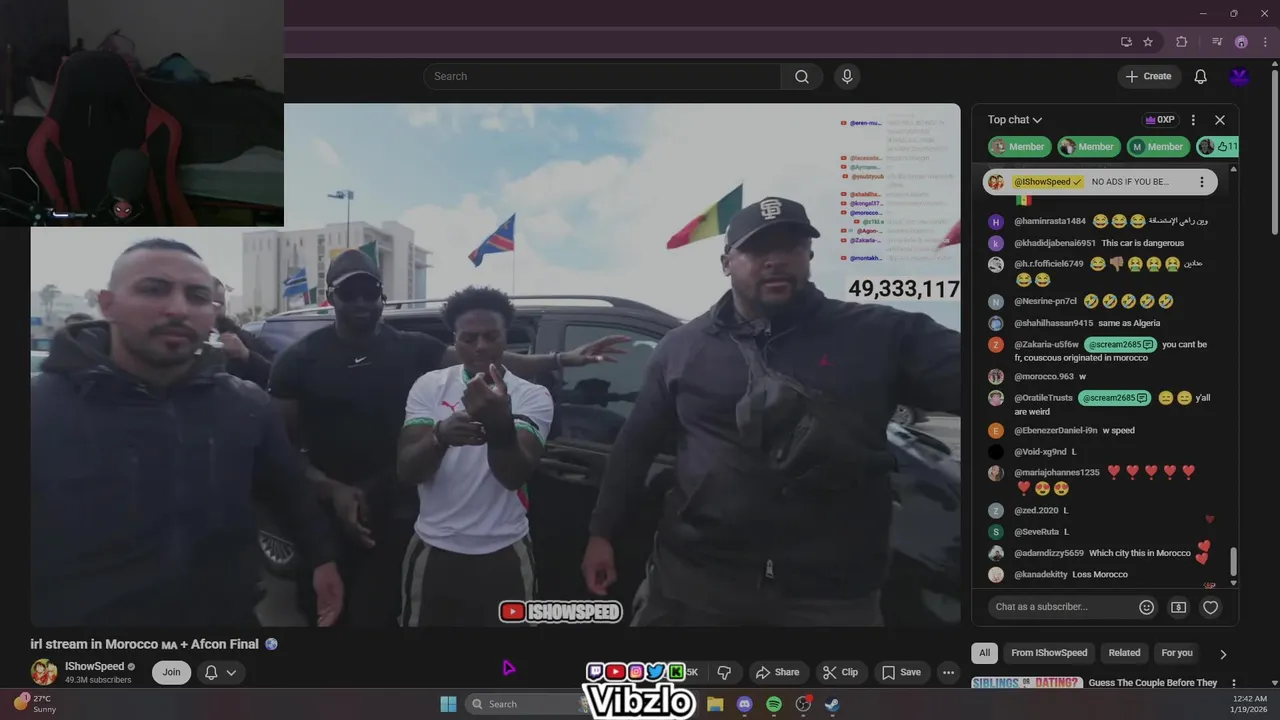Open live chat options three-dot menu
Viewport: 1280px width, 720px height.
(1193, 120)
